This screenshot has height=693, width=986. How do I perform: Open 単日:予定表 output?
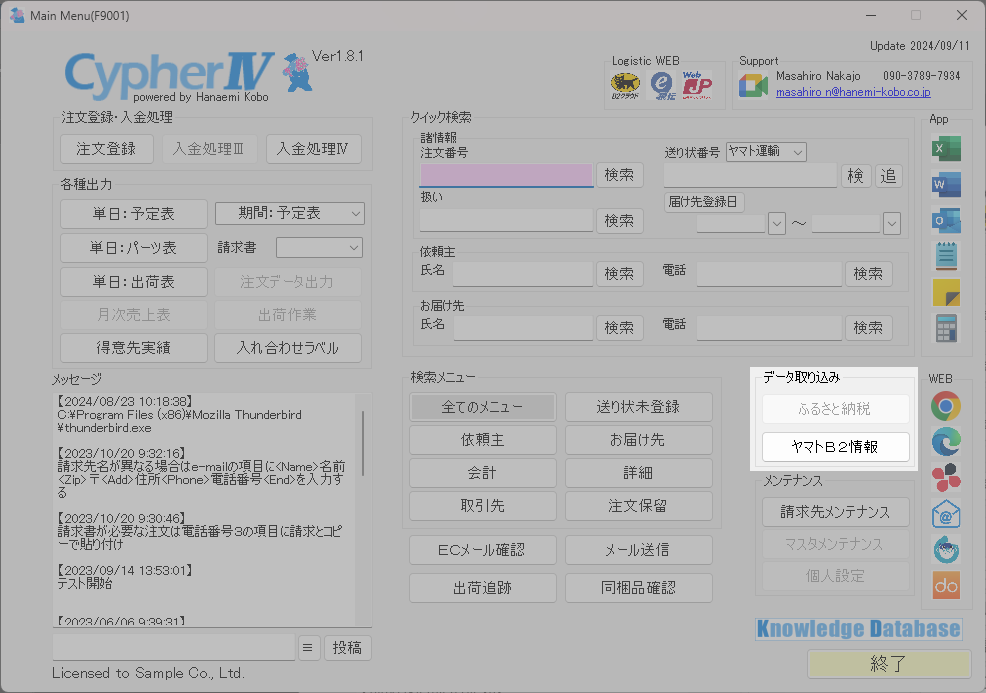[x=133, y=214]
